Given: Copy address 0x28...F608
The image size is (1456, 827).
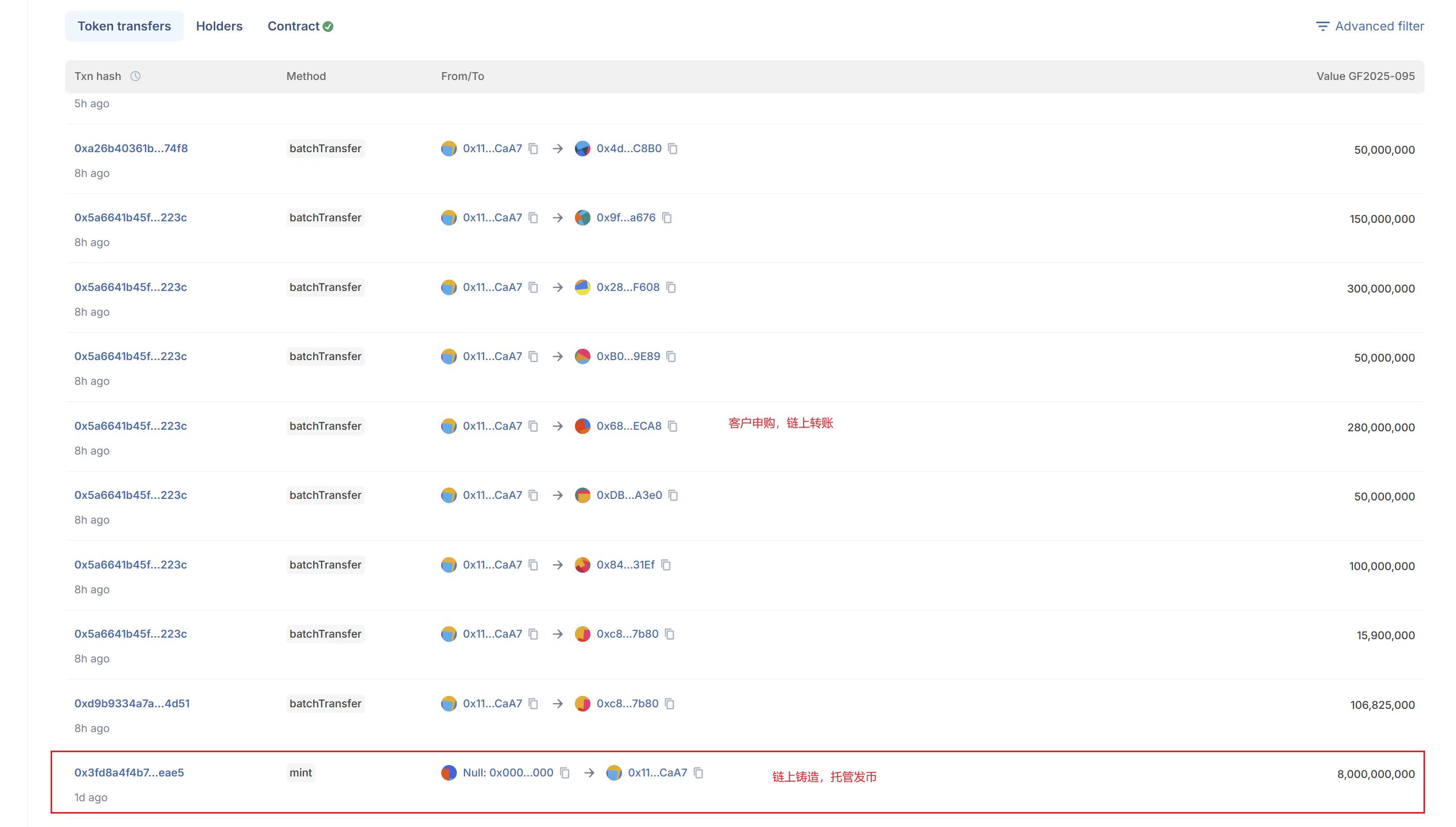Looking at the screenshot, I should pyautogui.click(x=671, y=287).
